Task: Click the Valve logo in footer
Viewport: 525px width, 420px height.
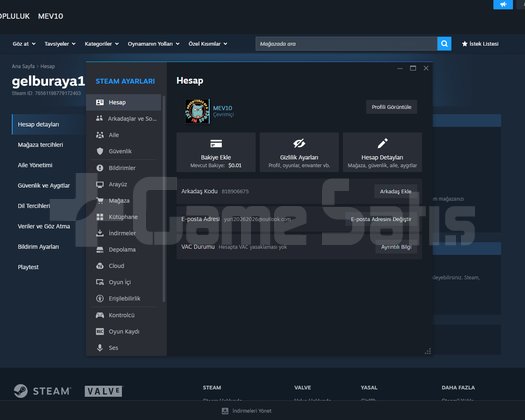Action: tap(103, 391)
